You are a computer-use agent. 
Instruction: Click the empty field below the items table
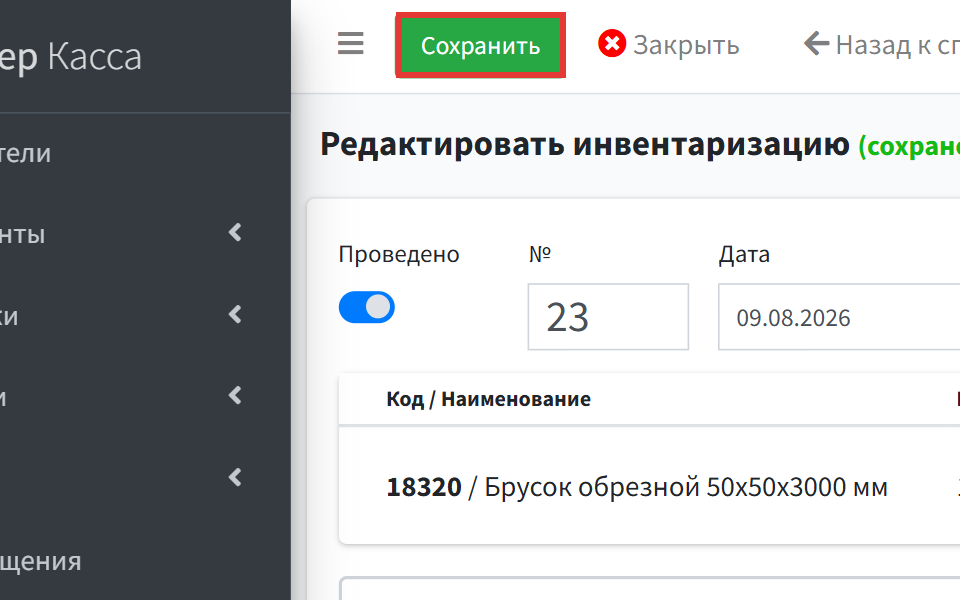point(650,588)
